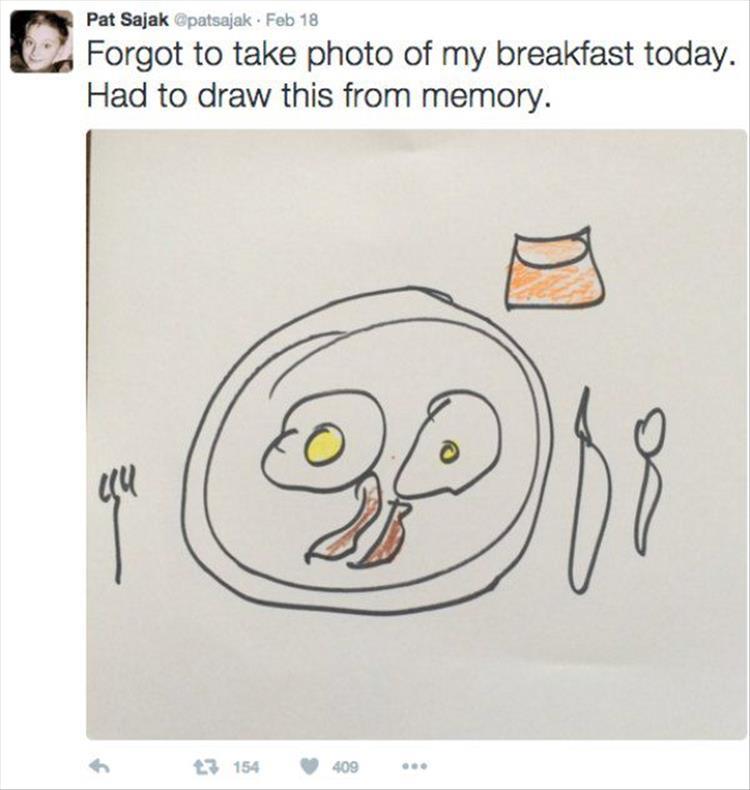750x790 pixels.
Task: Click the reply arrow icon
Action: coord(99,766)
